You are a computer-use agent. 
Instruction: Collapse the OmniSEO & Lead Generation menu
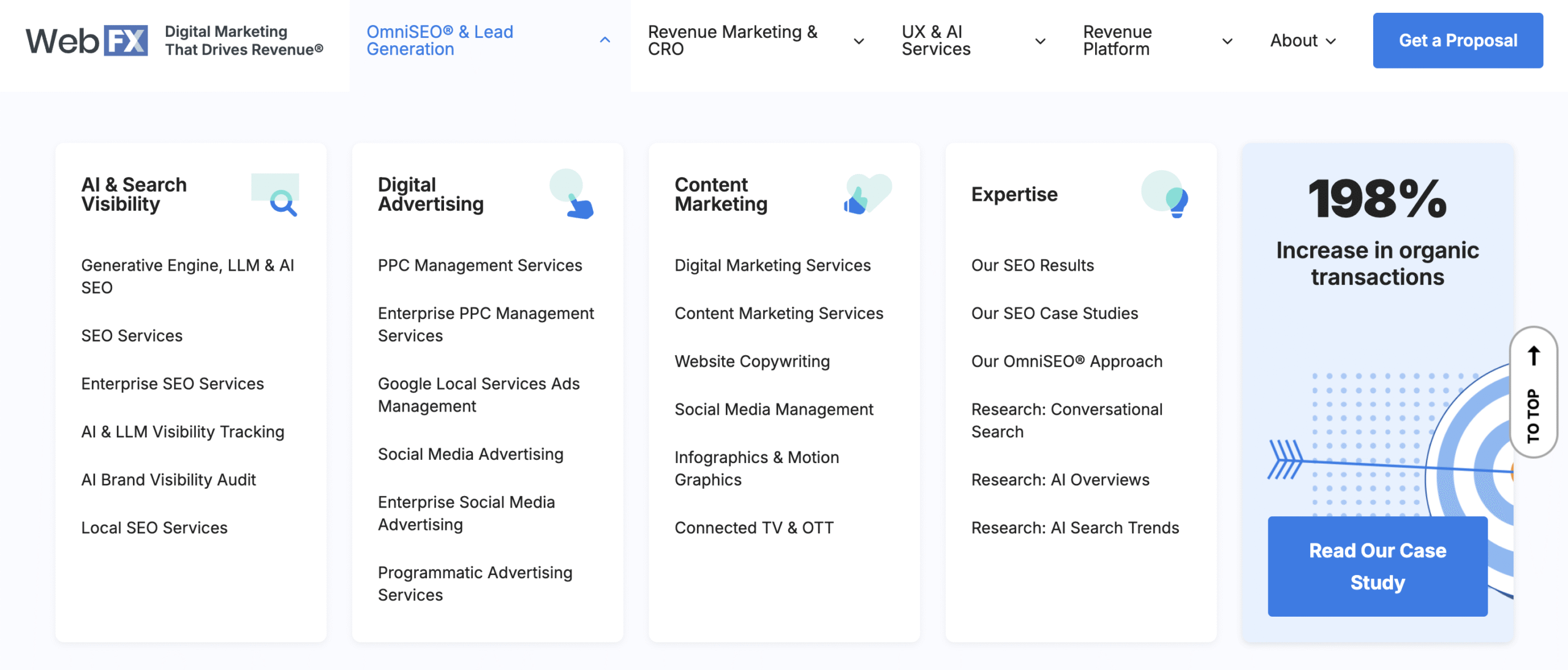pos(605,40)
